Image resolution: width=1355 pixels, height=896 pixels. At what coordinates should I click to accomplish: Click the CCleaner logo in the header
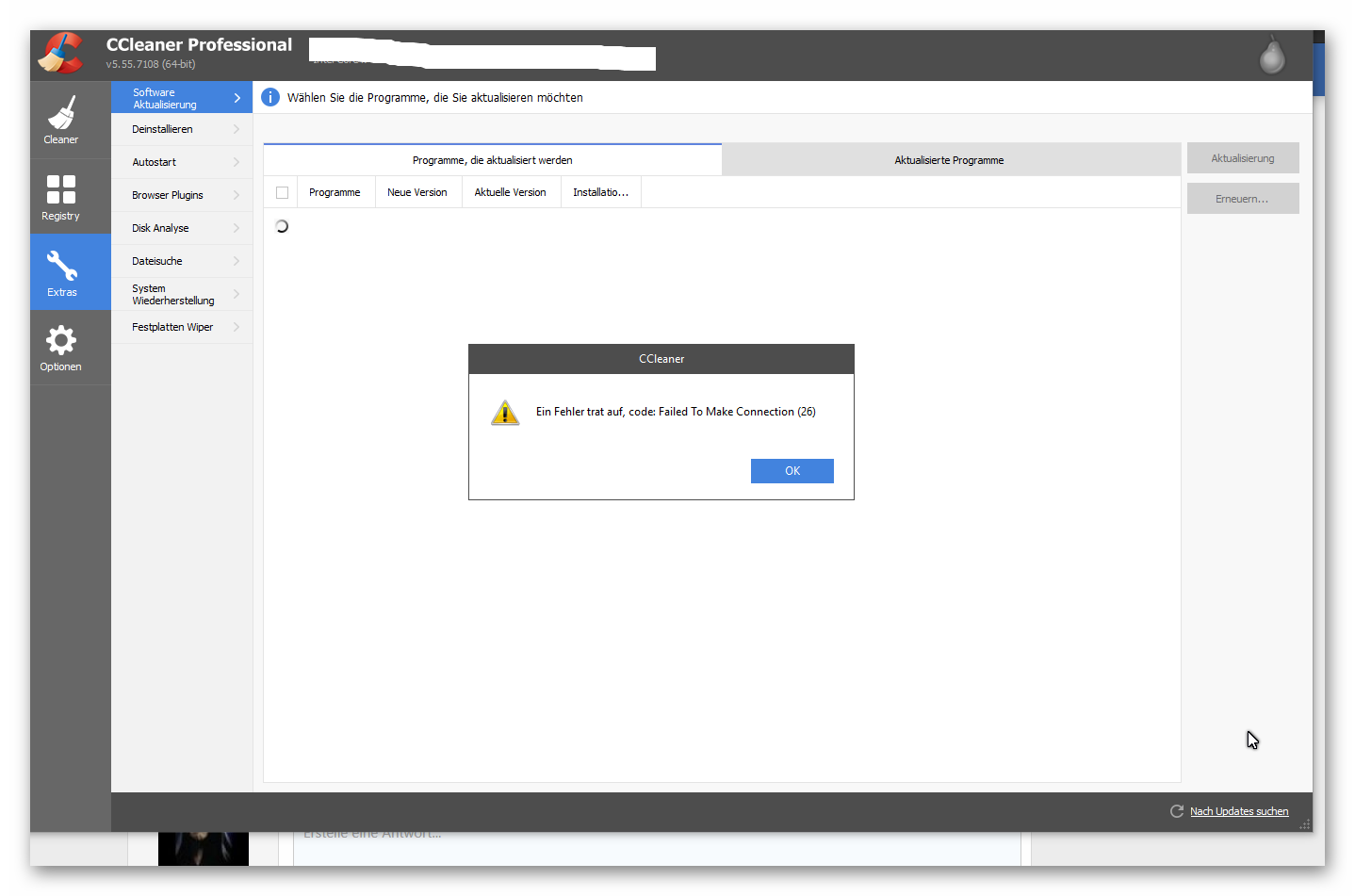tap(61, 54)
